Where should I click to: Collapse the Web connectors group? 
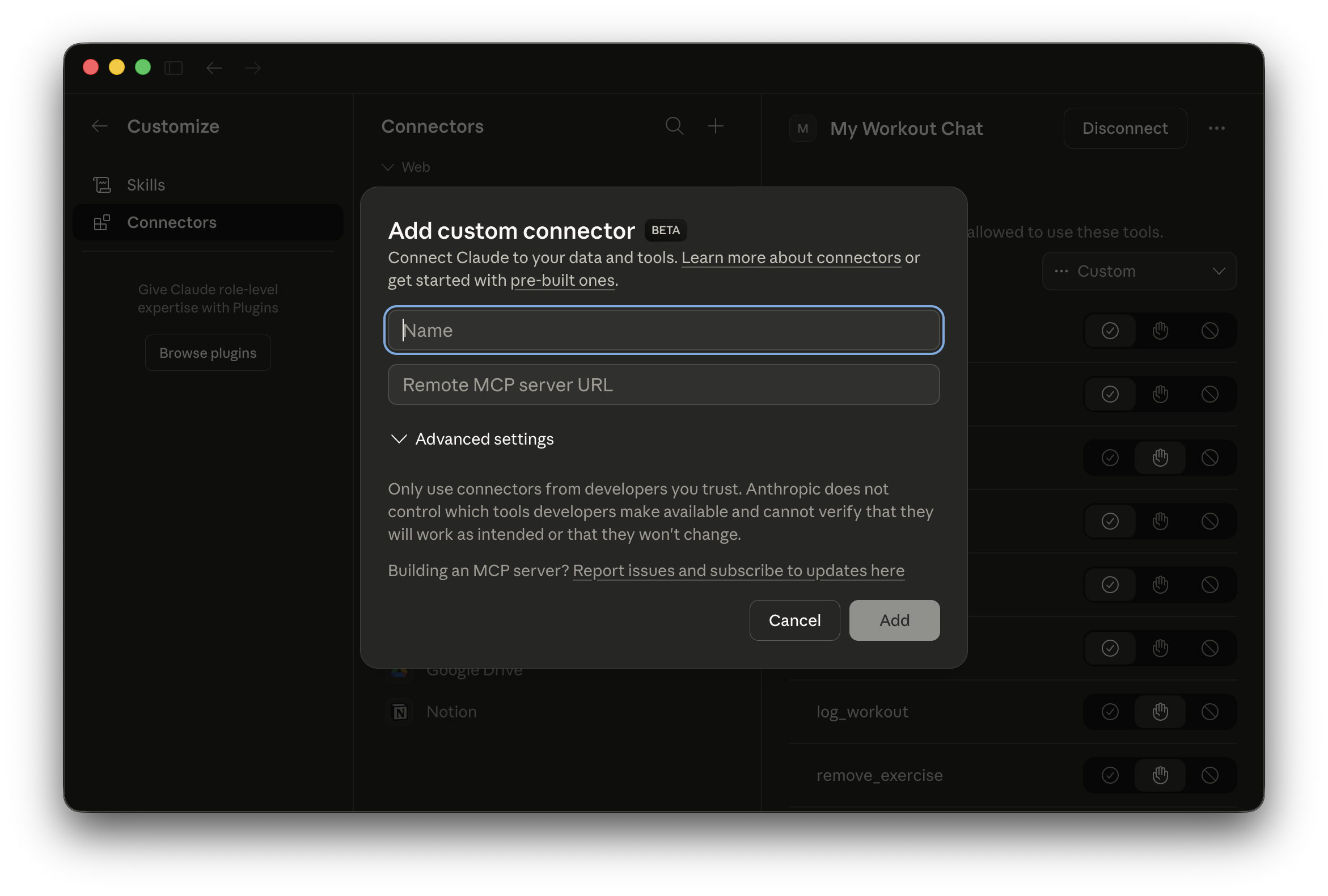[388, 167]
